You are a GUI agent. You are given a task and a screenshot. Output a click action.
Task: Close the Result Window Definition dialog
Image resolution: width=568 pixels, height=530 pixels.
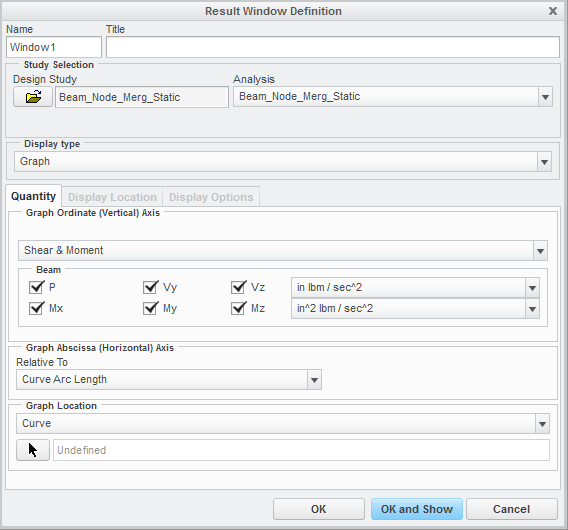click(553, 11)
